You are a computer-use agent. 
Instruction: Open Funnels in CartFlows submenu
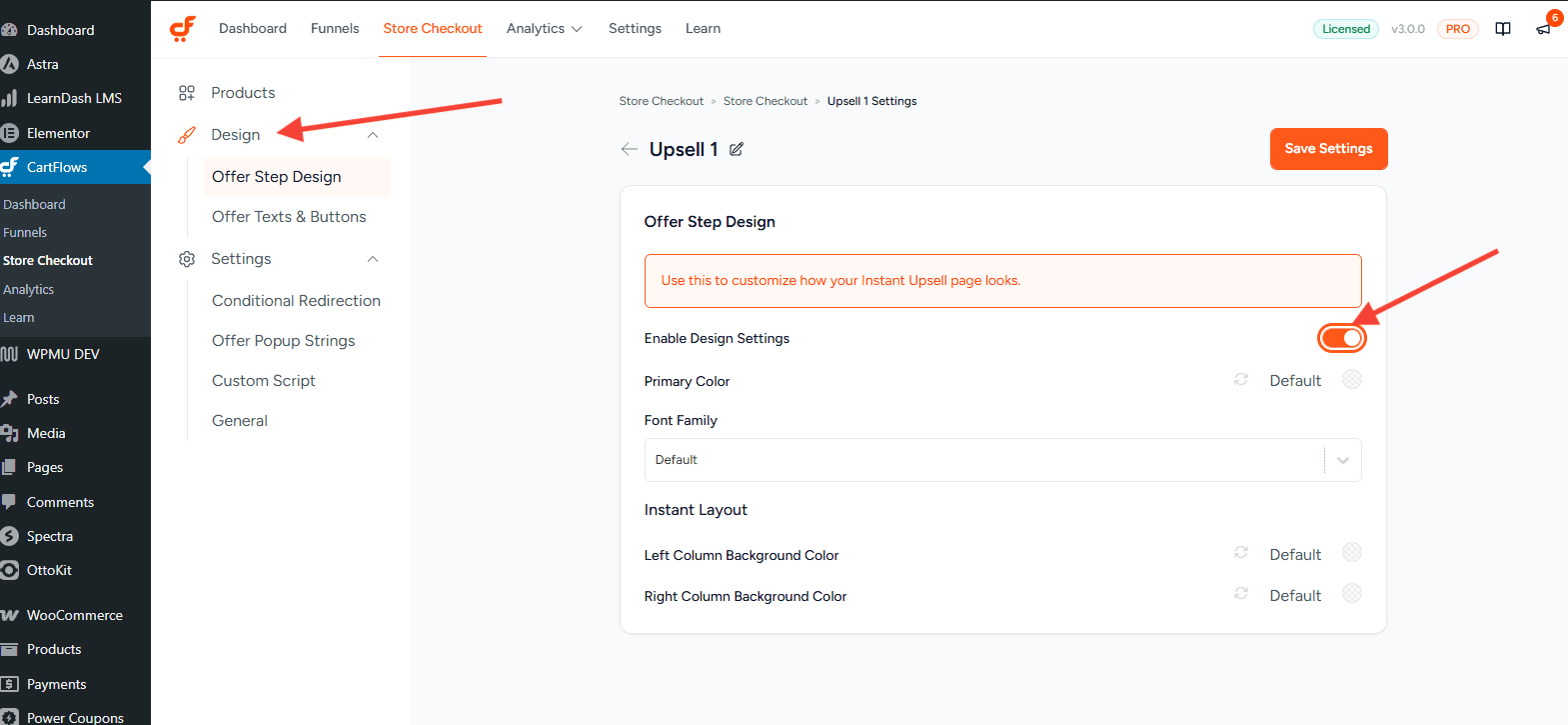(25, 232)
